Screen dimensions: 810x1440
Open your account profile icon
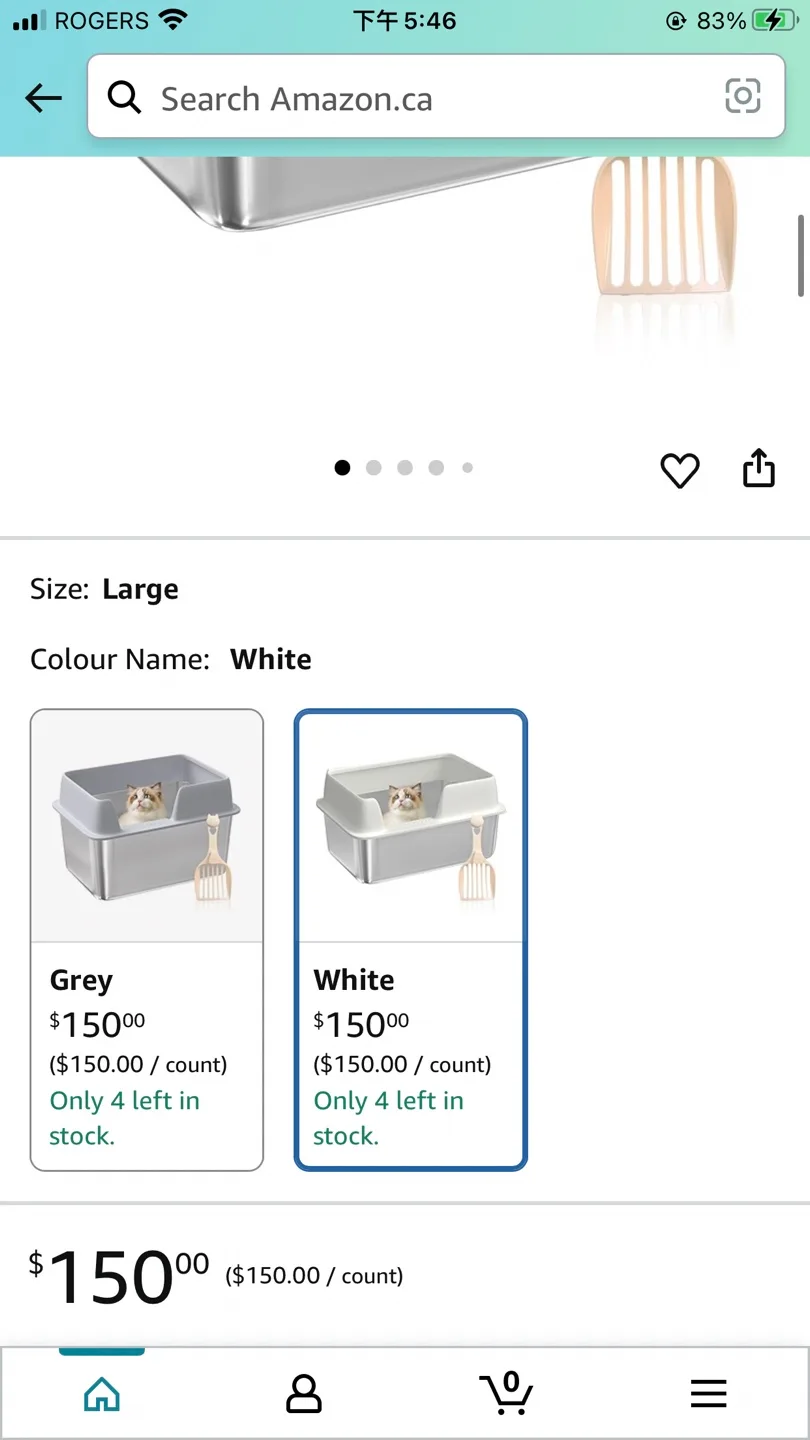(304, 1393)
